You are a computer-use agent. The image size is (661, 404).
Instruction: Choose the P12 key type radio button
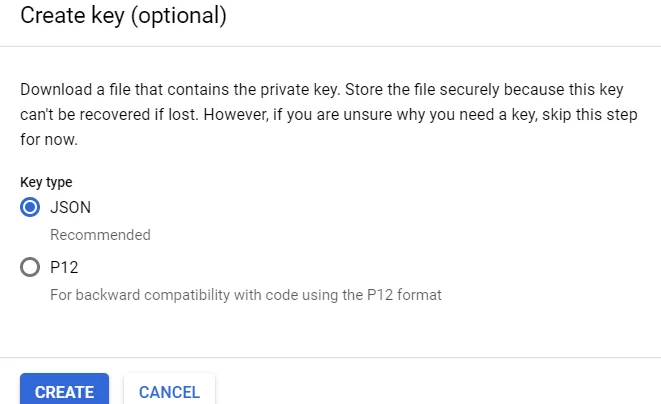pos(30,267)
